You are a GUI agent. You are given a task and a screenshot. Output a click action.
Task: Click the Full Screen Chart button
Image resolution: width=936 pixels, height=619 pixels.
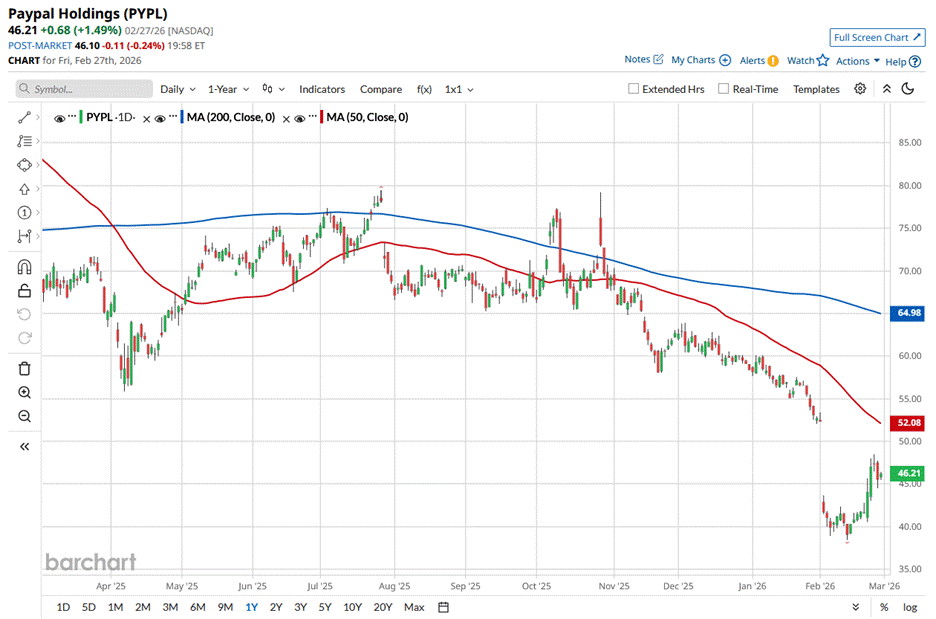877,37
